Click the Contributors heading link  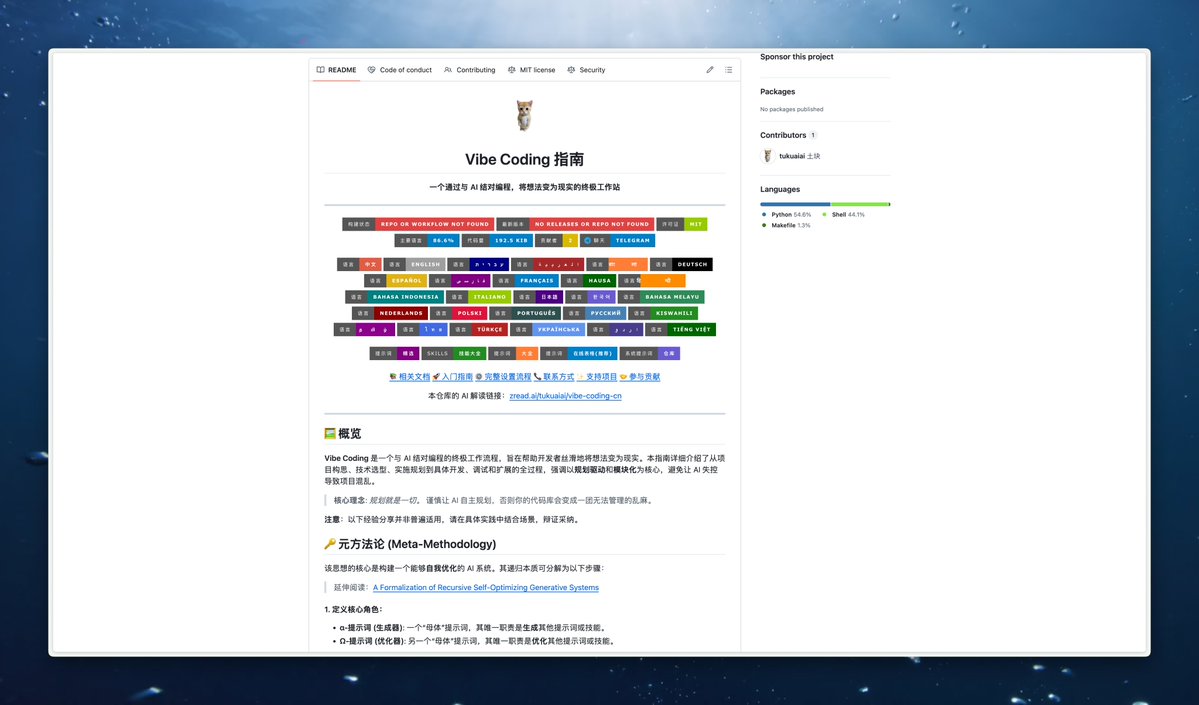pyautogui.click(x=783, y=135)
